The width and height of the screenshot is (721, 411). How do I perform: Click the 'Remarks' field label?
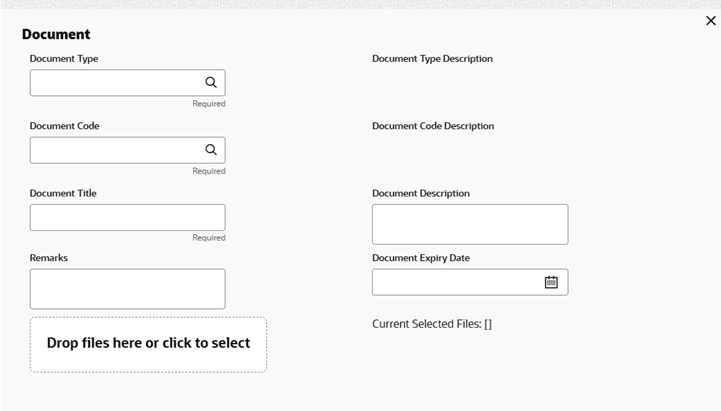point(49,257)
